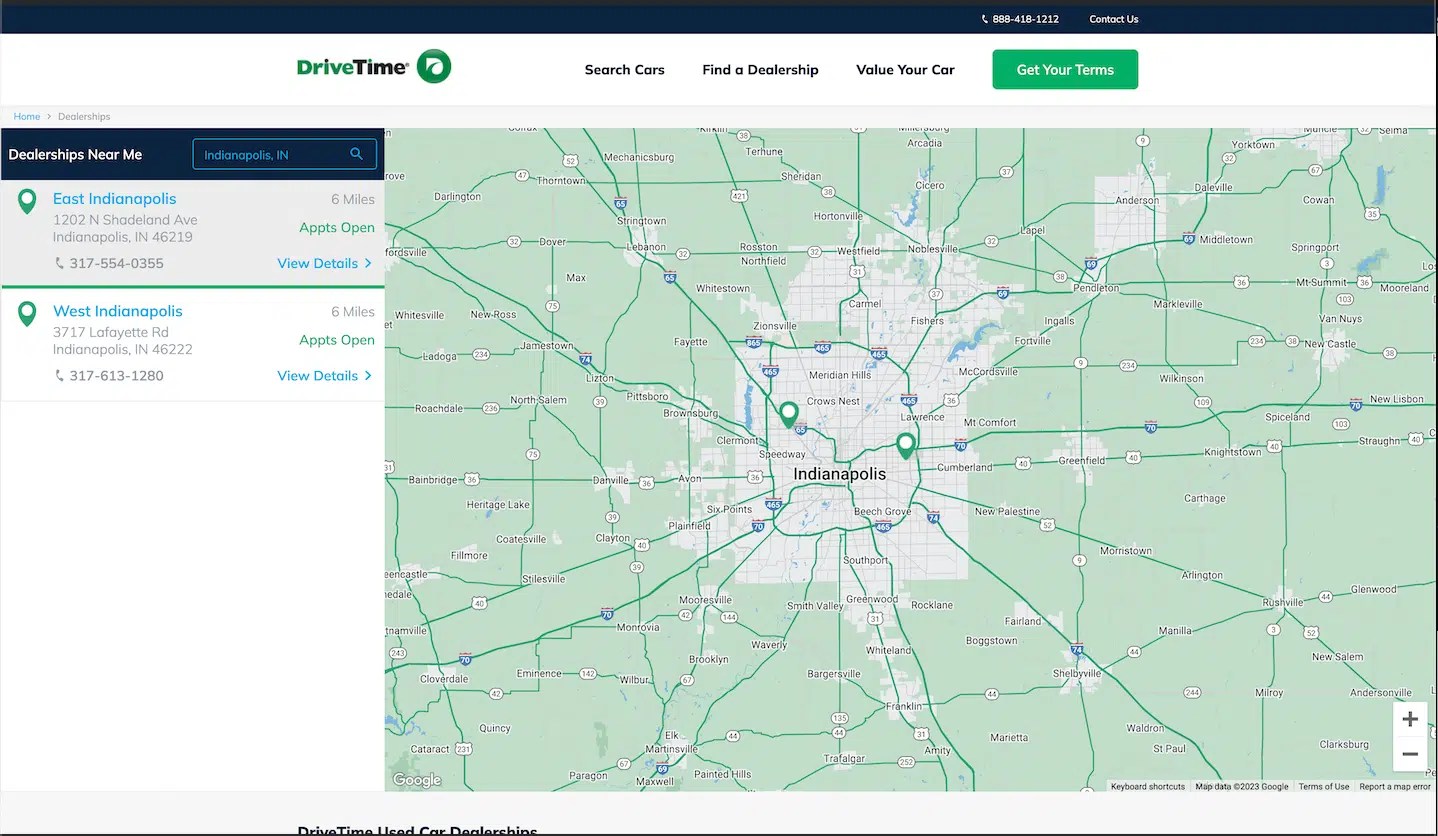The width and height of the screenshot is (1438, 836).
Task: Select the map marker east of downtown Indianapolis
Action: (x=905, y=444)
